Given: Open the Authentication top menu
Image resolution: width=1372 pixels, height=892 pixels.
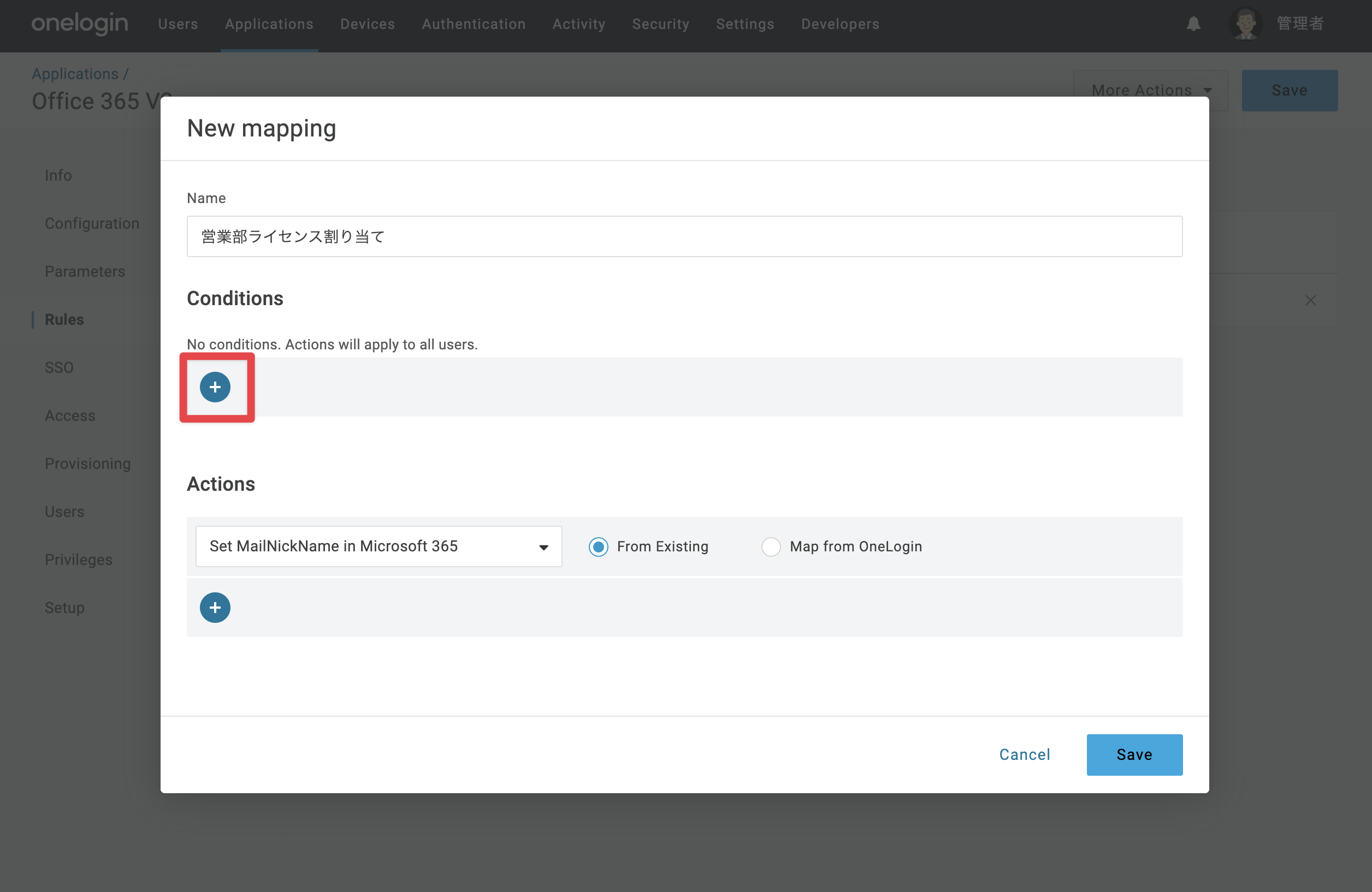Looking at the screenshot, I should click(474, 24).
